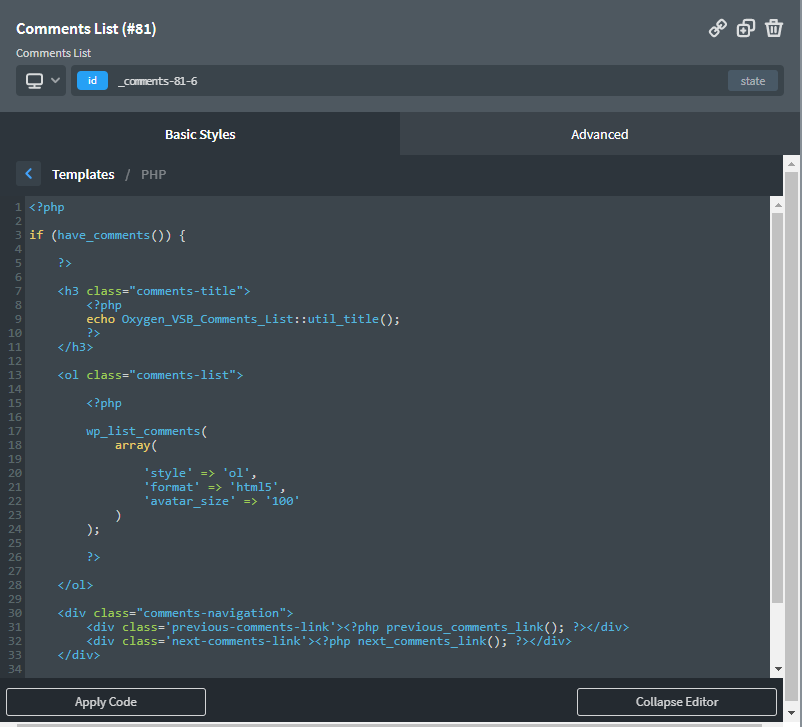This screenshot has height=727, width=802.
Task: Click the wp_list_comments( line
Action: (146, 431)
